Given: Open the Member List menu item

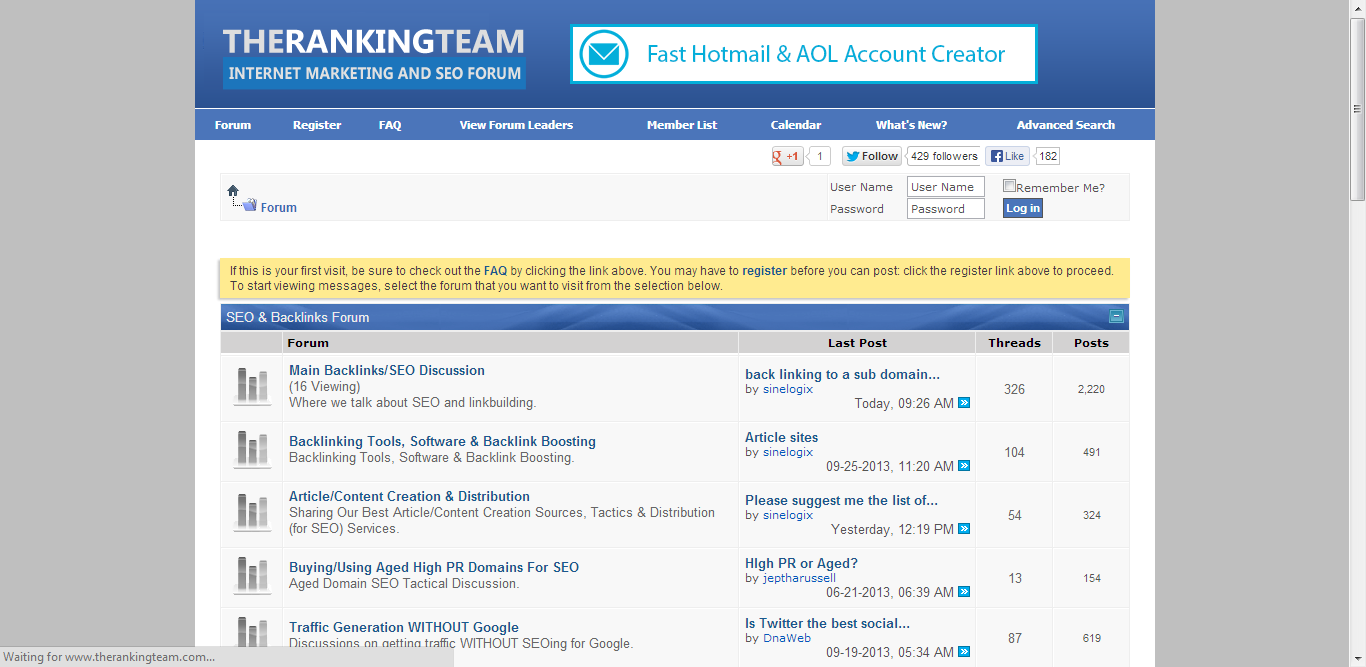Looking at the screenshot, I should click(682, 125).
